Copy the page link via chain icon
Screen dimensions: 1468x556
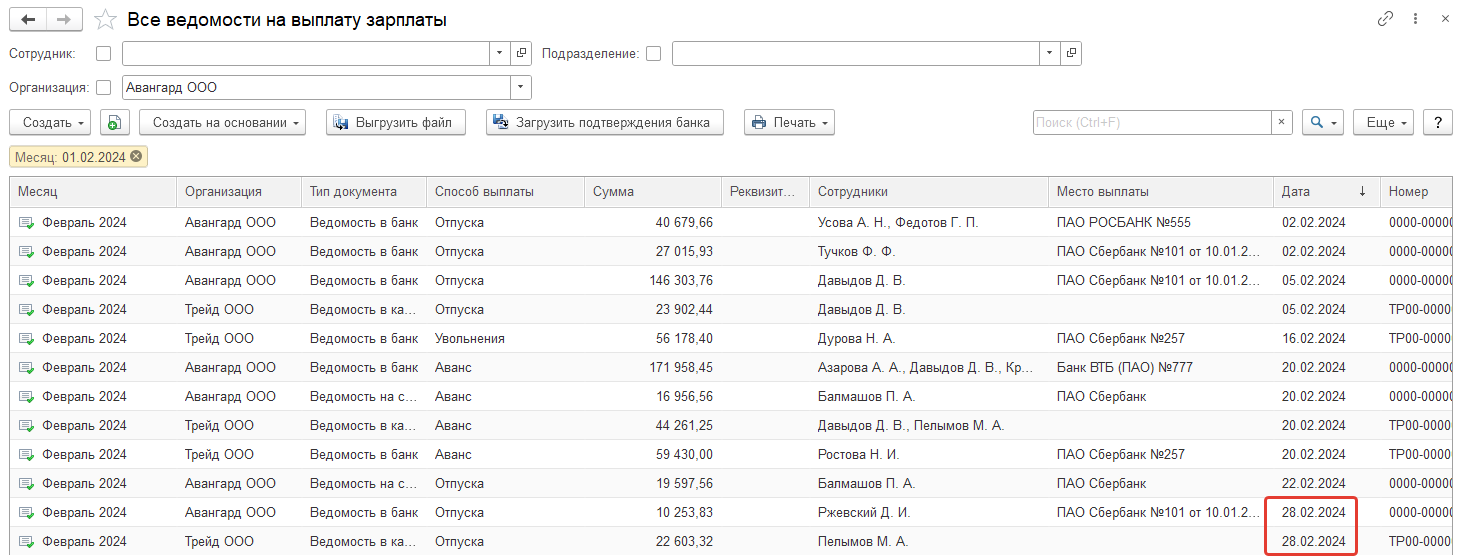(x=1385, y=19)
